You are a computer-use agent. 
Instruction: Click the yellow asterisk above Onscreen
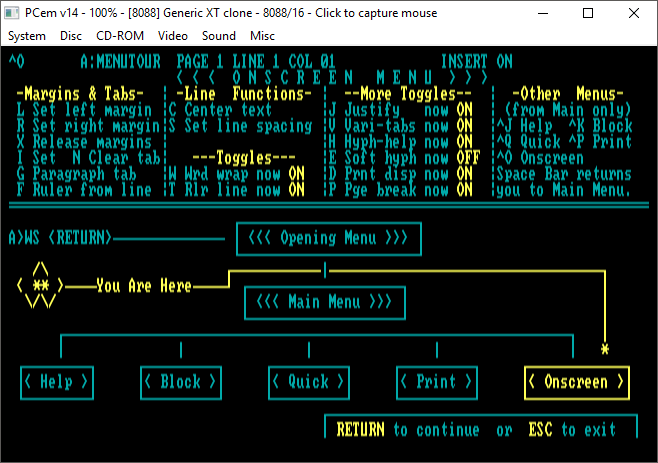coord(605,349)
